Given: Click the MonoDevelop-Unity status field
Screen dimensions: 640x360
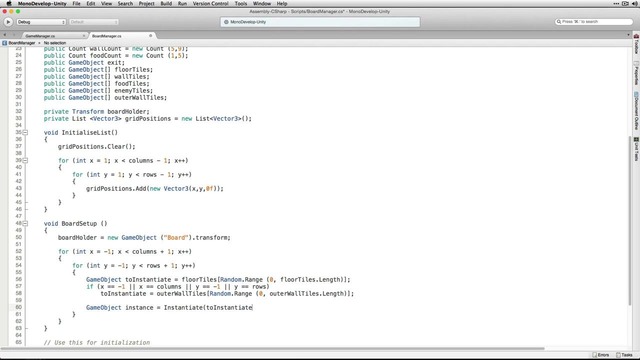Looking at the screenshot, I should [320, 22].
